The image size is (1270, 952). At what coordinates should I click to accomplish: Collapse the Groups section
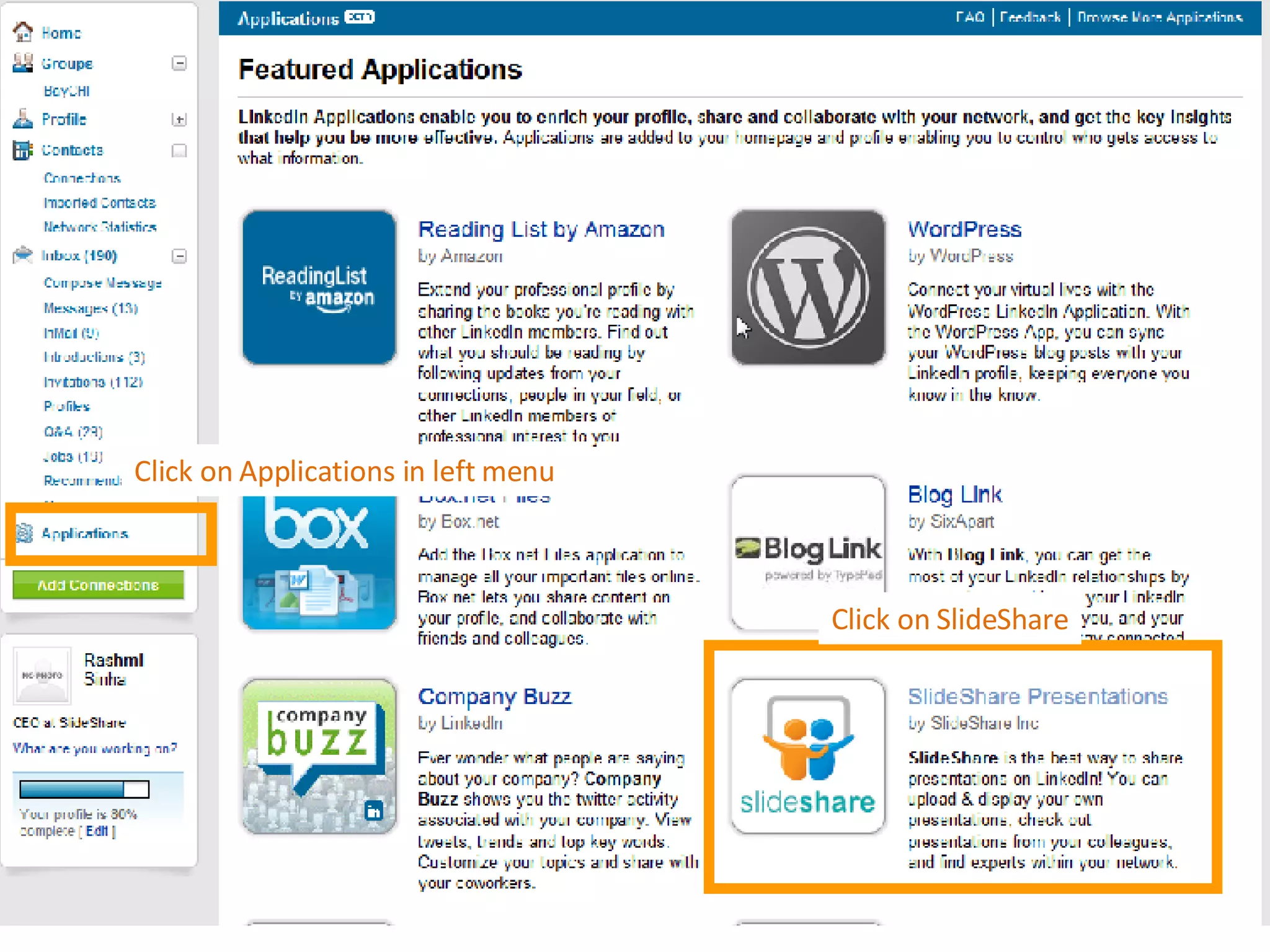click(179, 63)
